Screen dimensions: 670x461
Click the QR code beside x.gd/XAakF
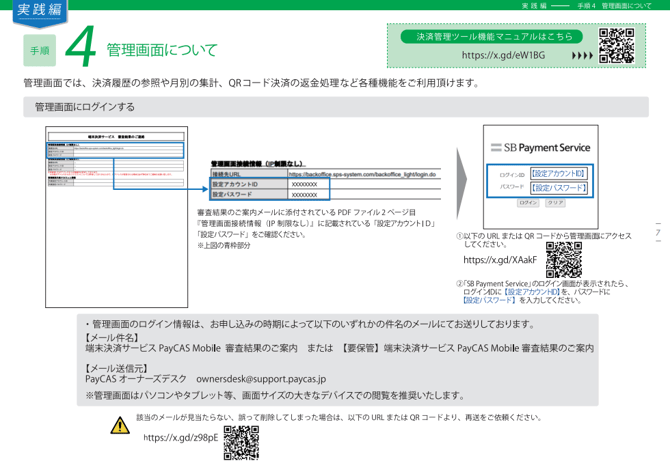tap(564, 259)
